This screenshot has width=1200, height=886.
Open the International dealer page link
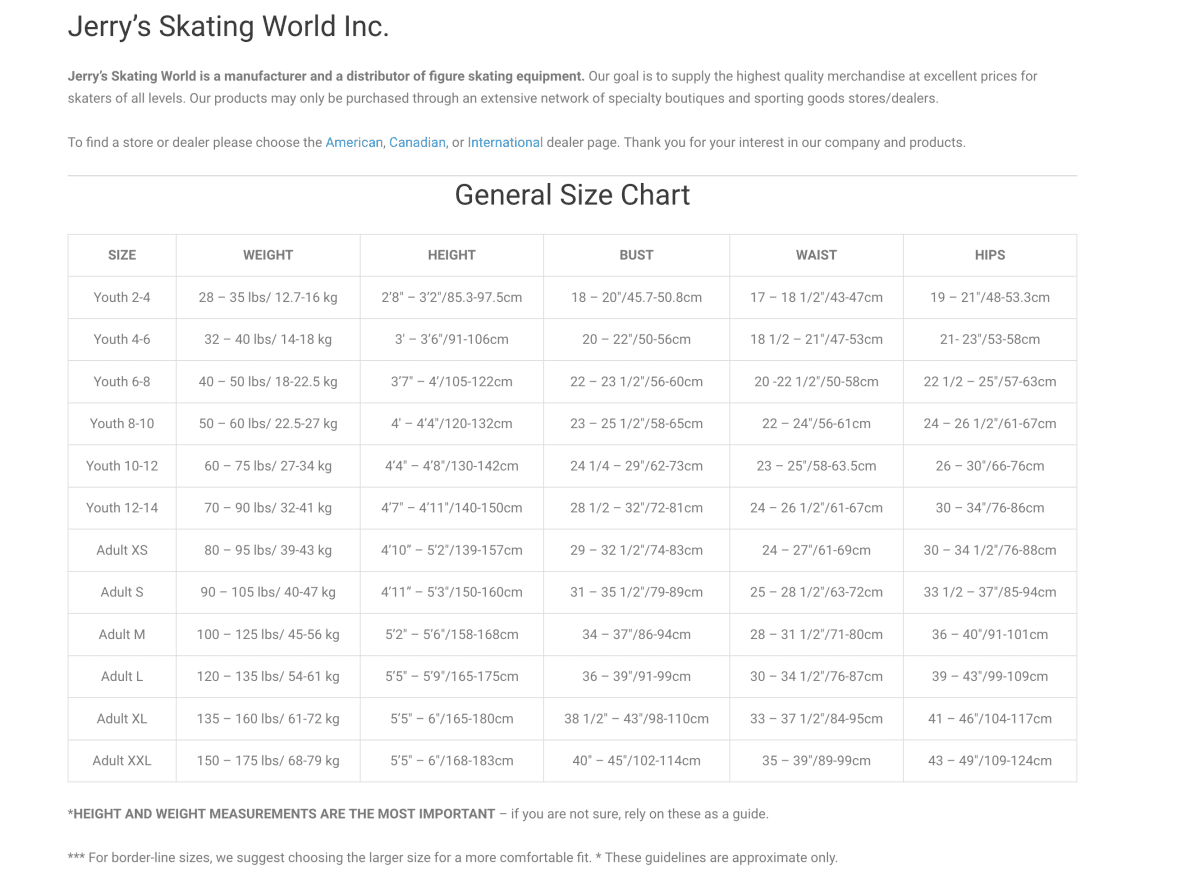pos(505,142)
